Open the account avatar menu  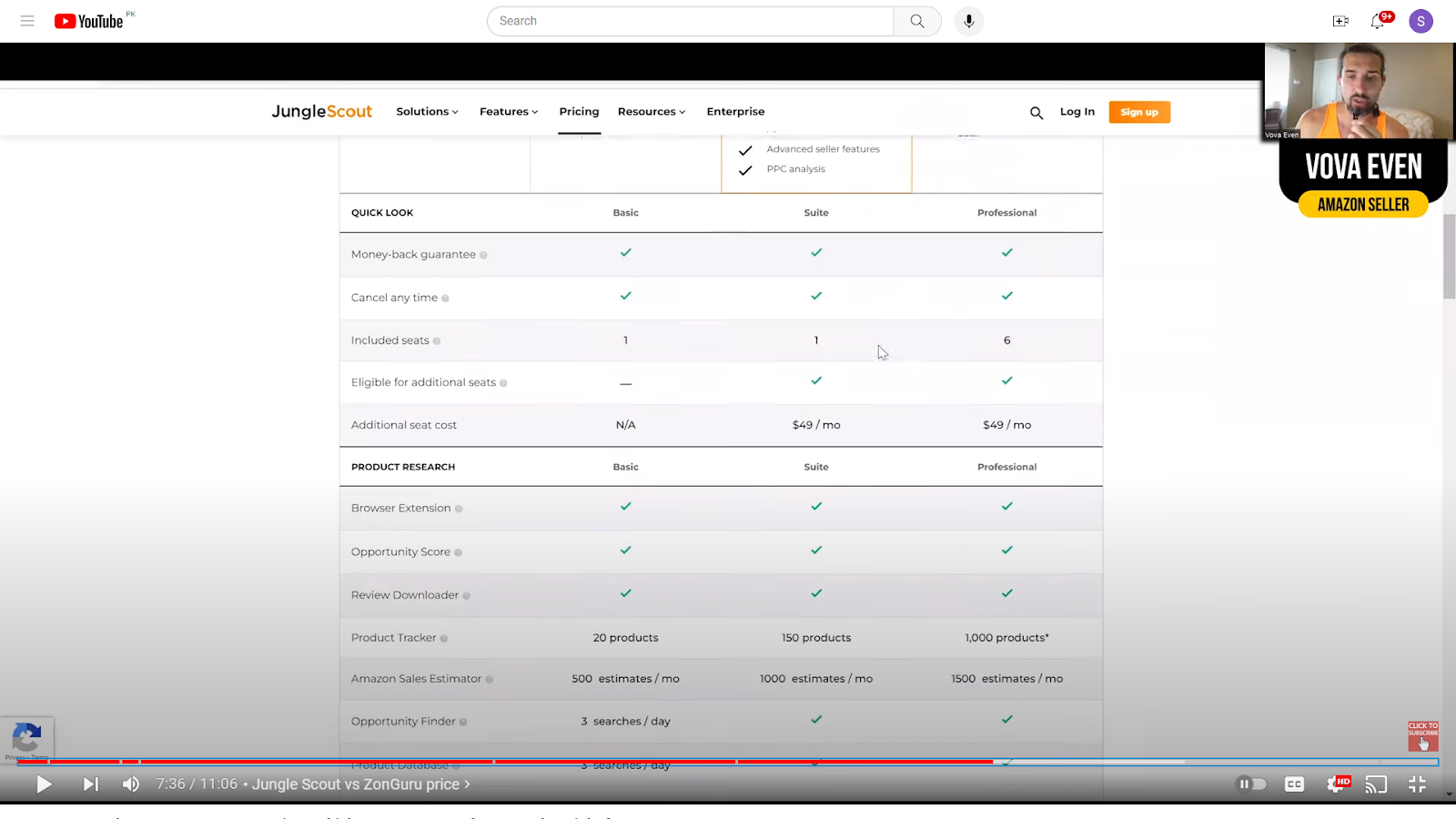tap(1421, 21)
